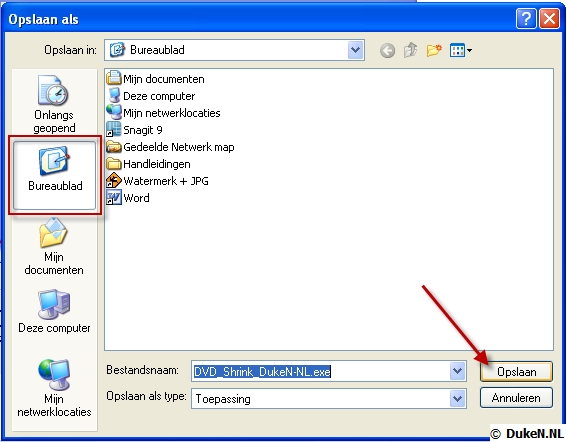Click inside the Bestandsnaam text field
The width and height of the screenshot is (567, 442).
point(321,371)
